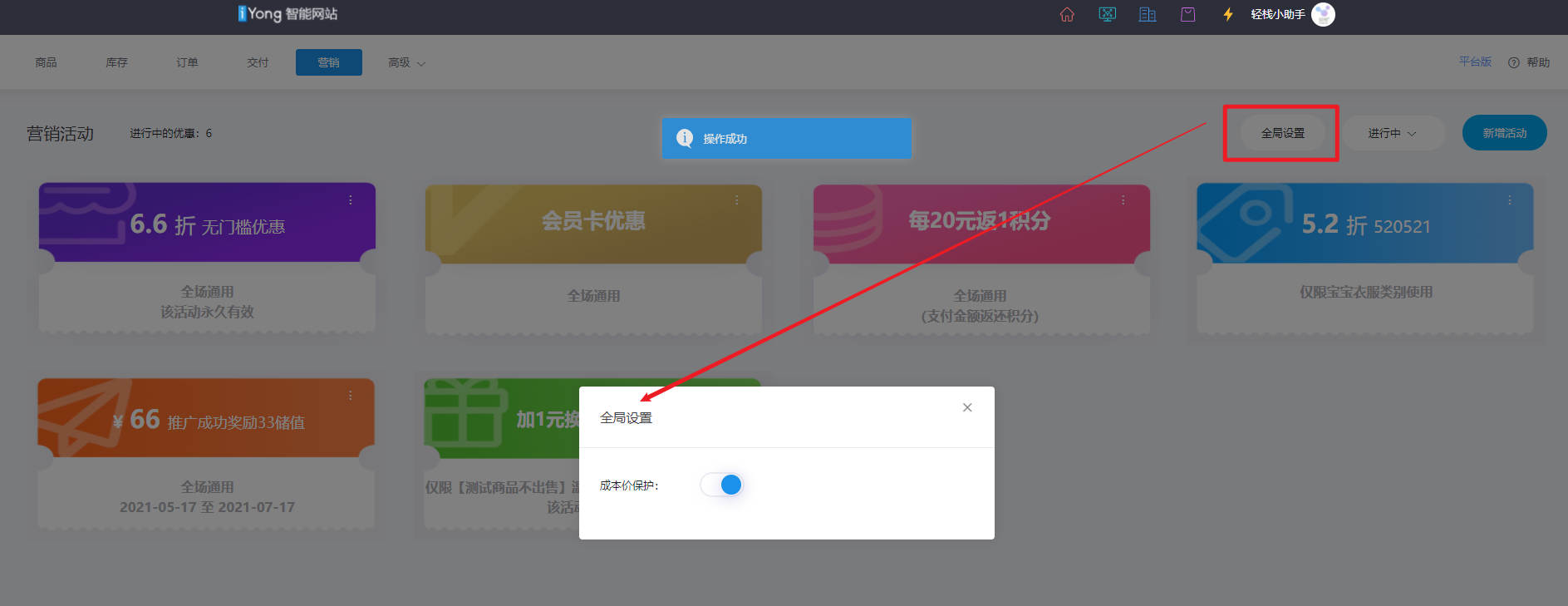
Task: Toggle the 成本价保护 switch
Action: point(721,485)
